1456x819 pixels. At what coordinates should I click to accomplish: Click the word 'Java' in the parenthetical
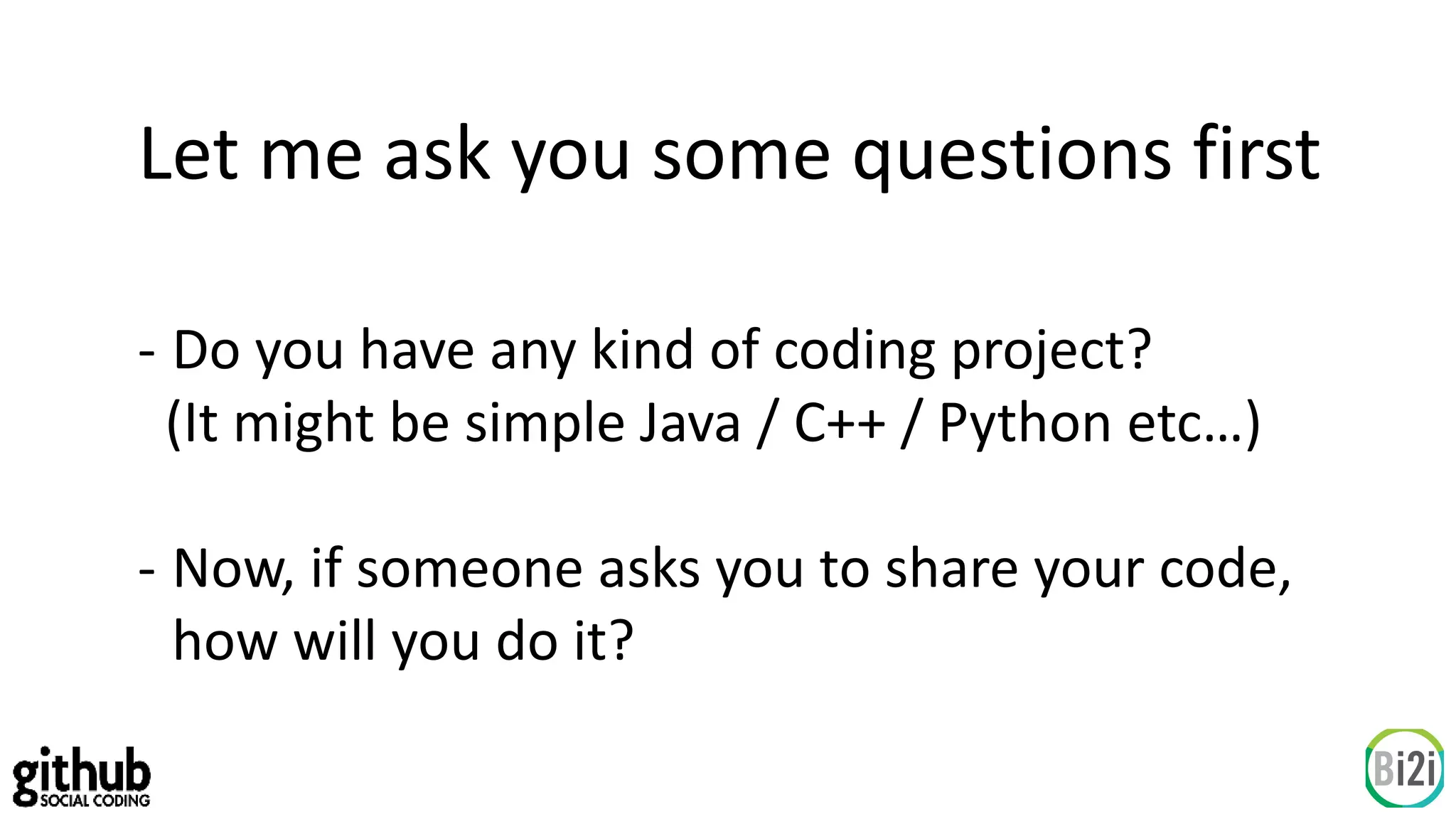click(x=690, y=423)
